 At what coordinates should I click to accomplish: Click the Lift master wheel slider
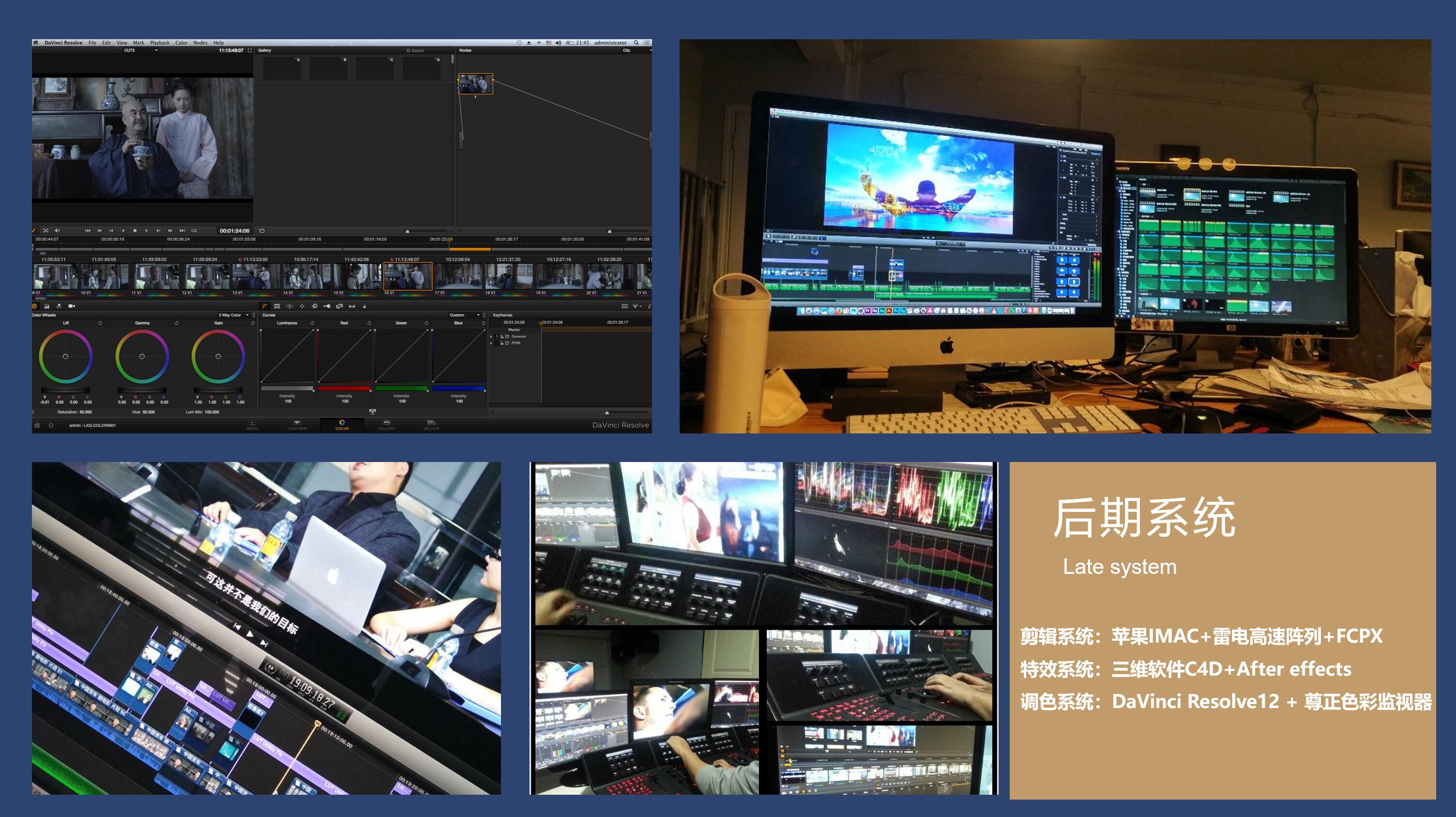(65, 390)
